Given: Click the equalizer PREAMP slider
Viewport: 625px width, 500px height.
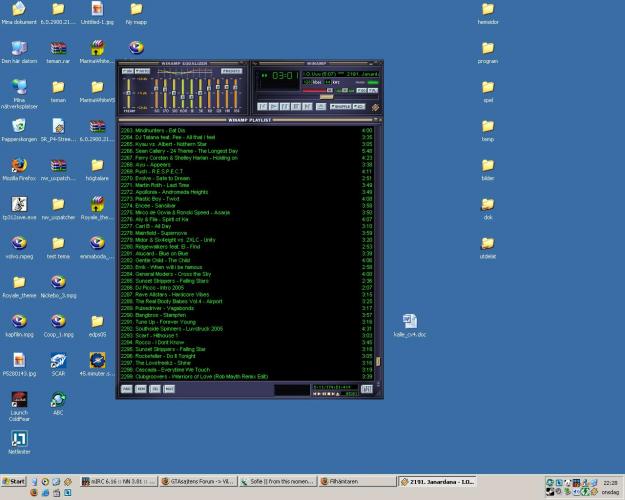Looking at the screenshot, I should tap(127, 92).
